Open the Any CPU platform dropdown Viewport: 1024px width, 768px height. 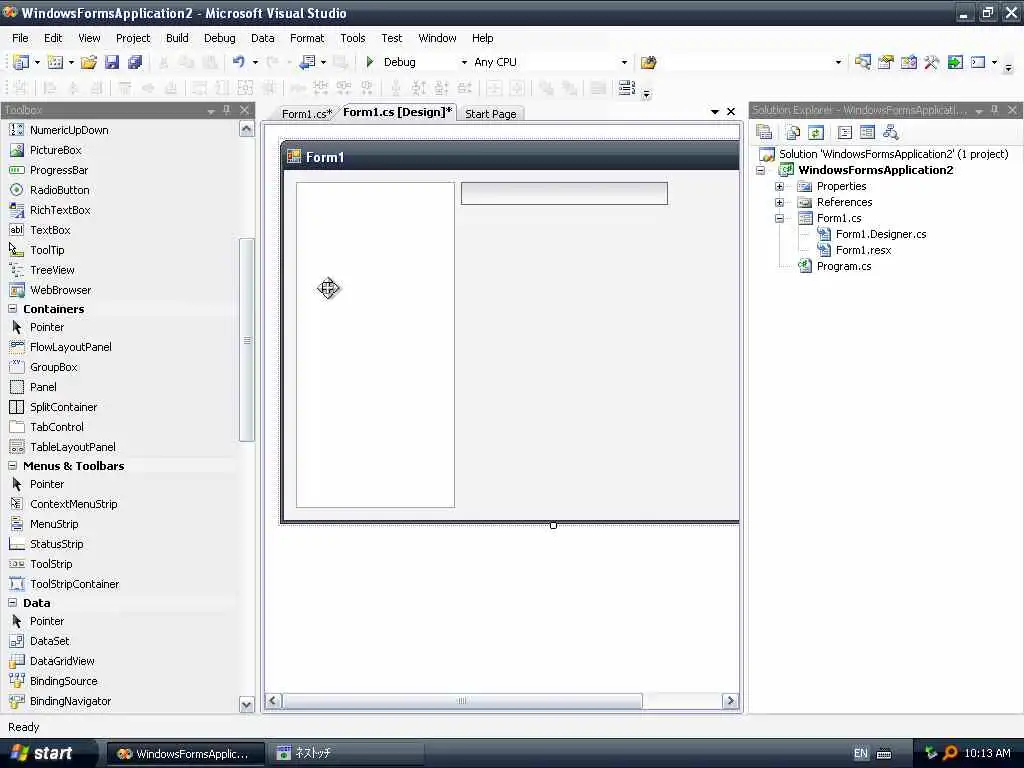click(624, 62)
